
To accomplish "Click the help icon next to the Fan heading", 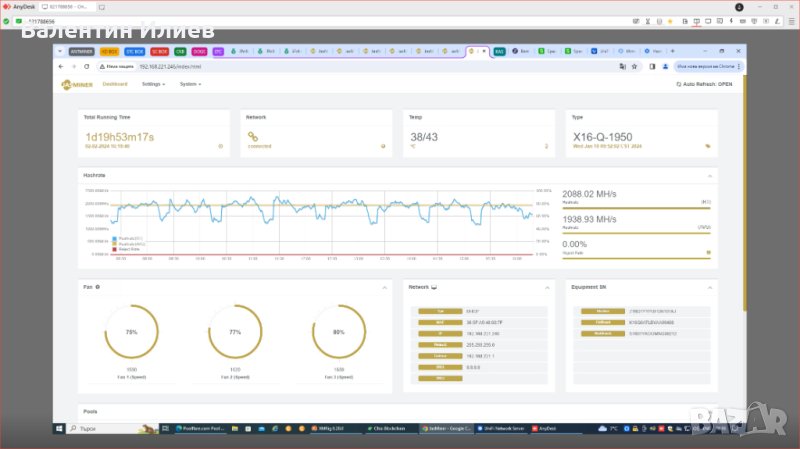I will click(x=97, y=287).
